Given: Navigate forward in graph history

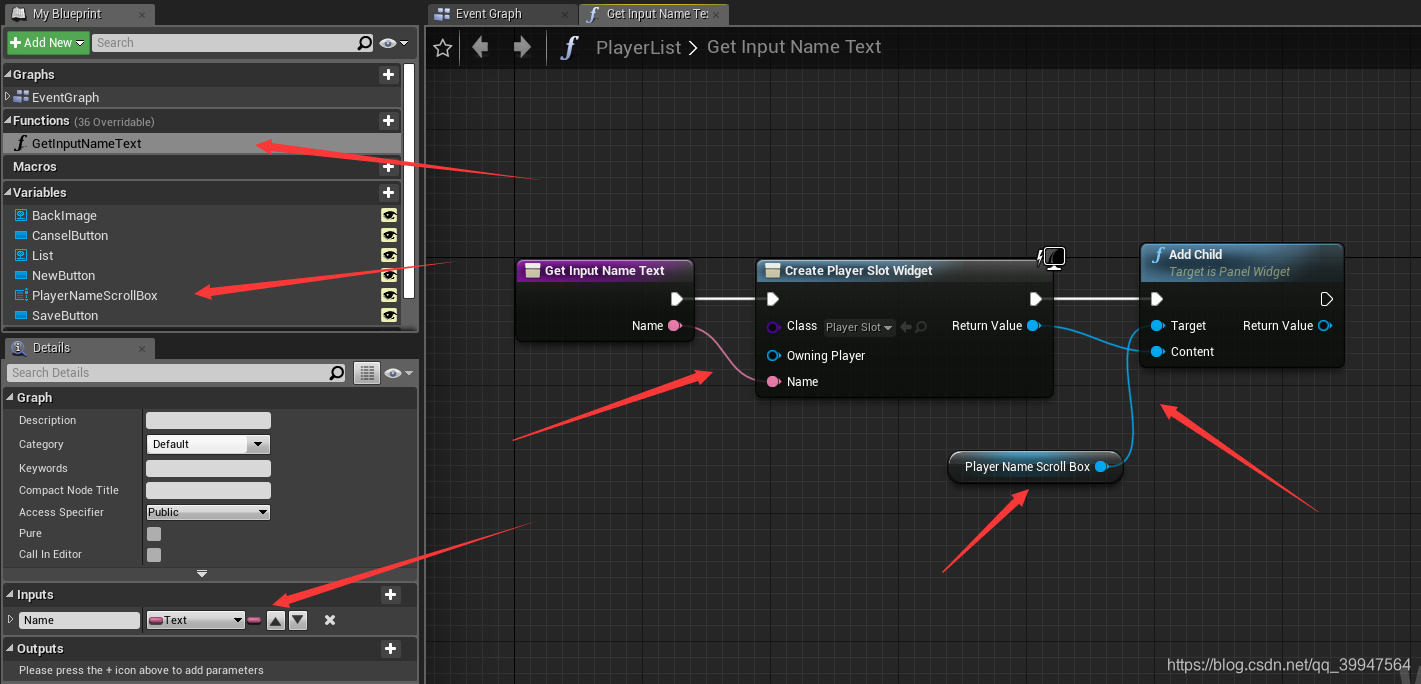Looking at the screenshot, I should [x=522, y=47].
